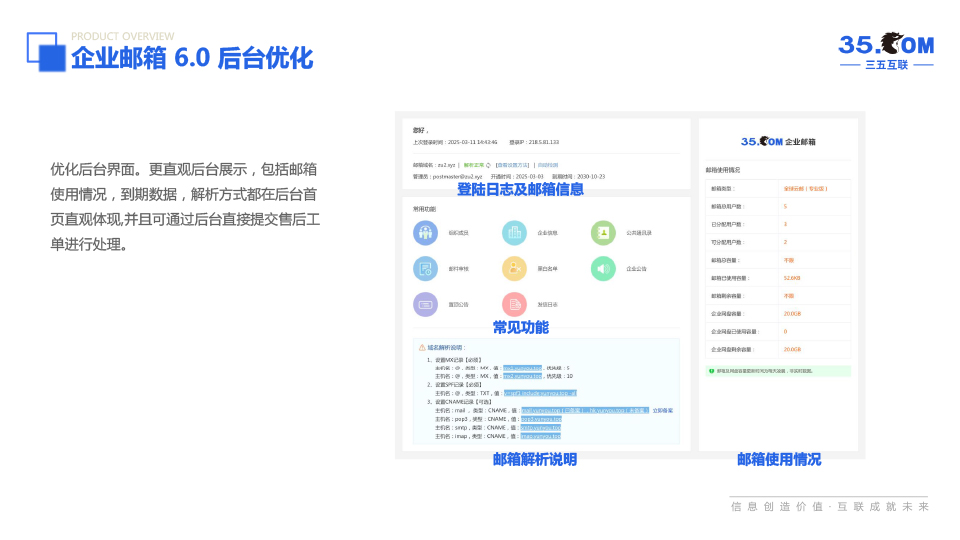
Task: Click the 35.COM 企业邮箱 panel logo
Action: (778, 142)
